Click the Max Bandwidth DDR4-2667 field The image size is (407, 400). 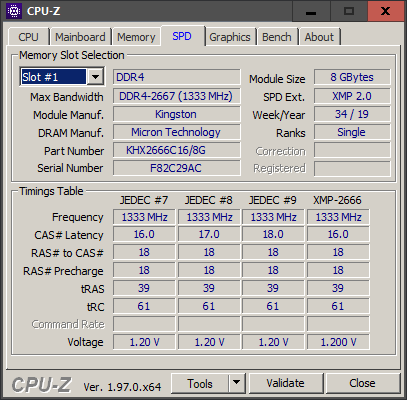point(176,96)
